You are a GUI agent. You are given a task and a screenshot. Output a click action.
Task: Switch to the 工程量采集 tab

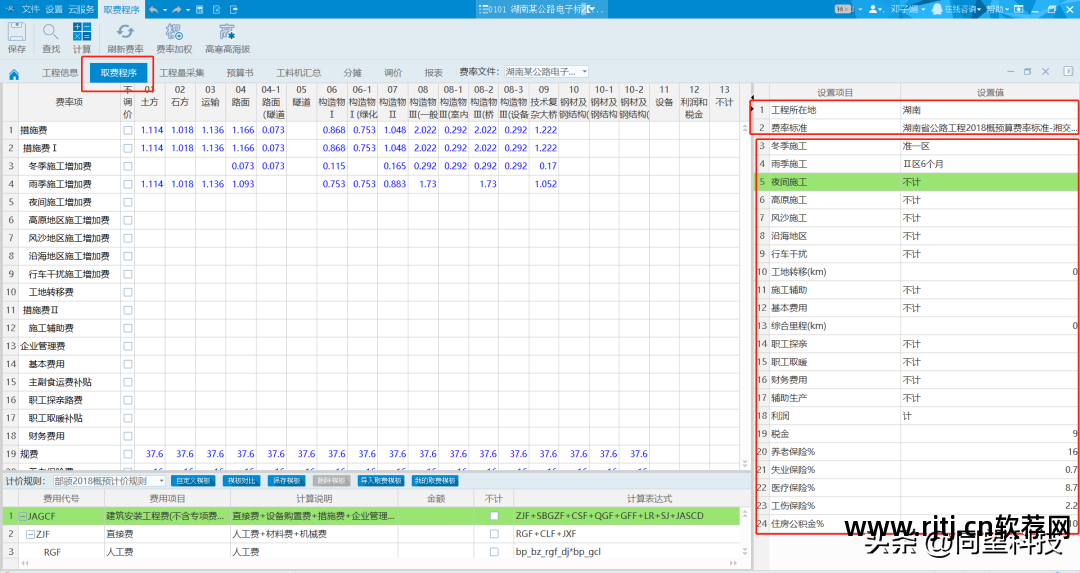pos(182,73)
